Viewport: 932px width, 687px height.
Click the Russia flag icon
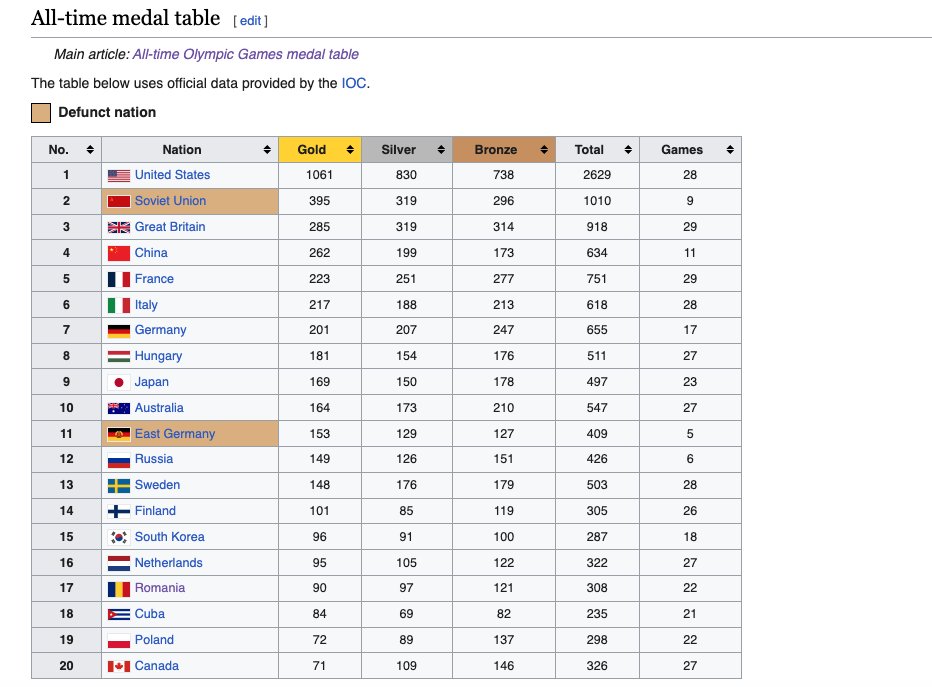[x=119, y=460]
